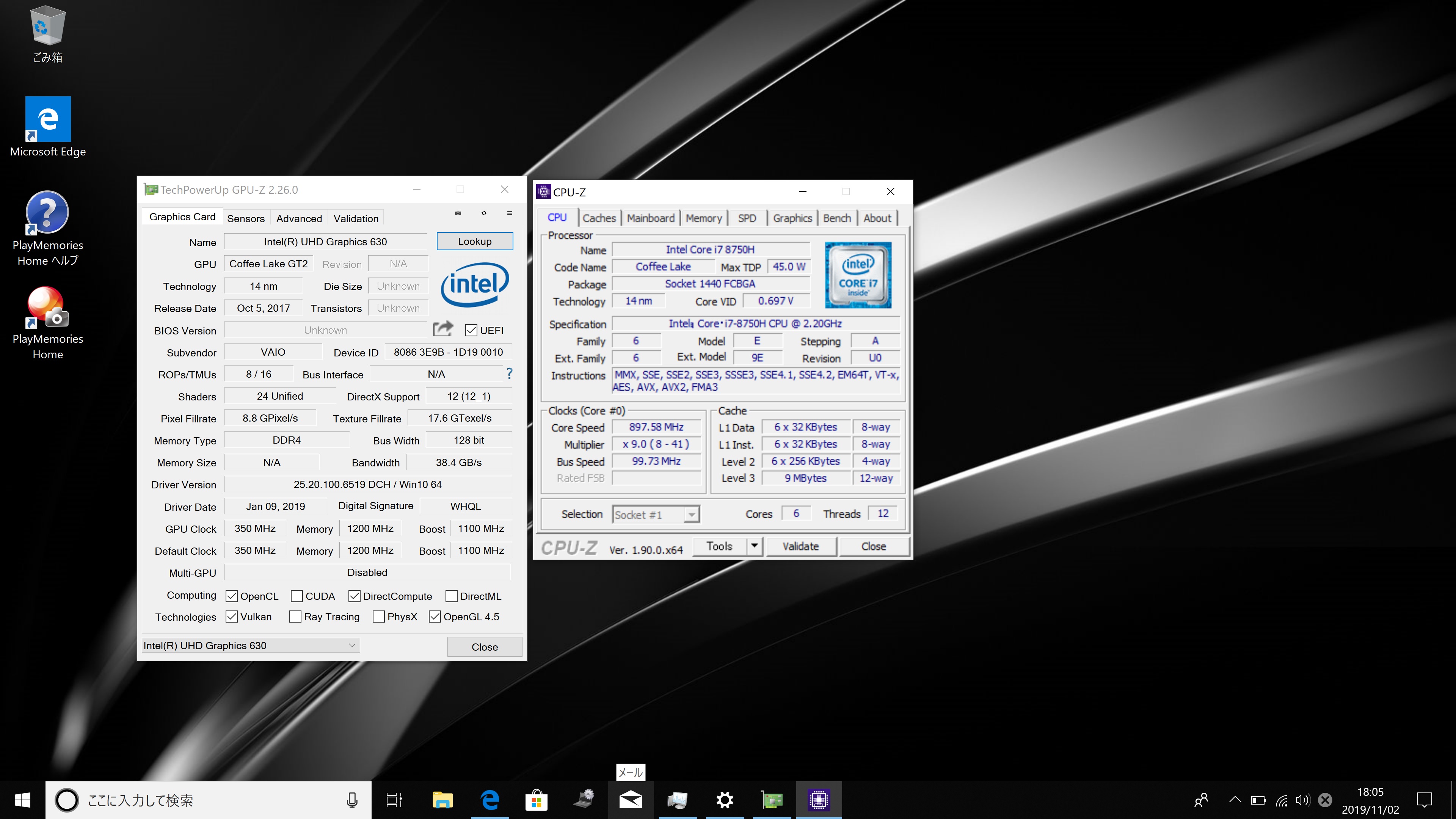Click the GPU-Z screenshot camera icon
The image size is (1456, 819).
[458, 213]
